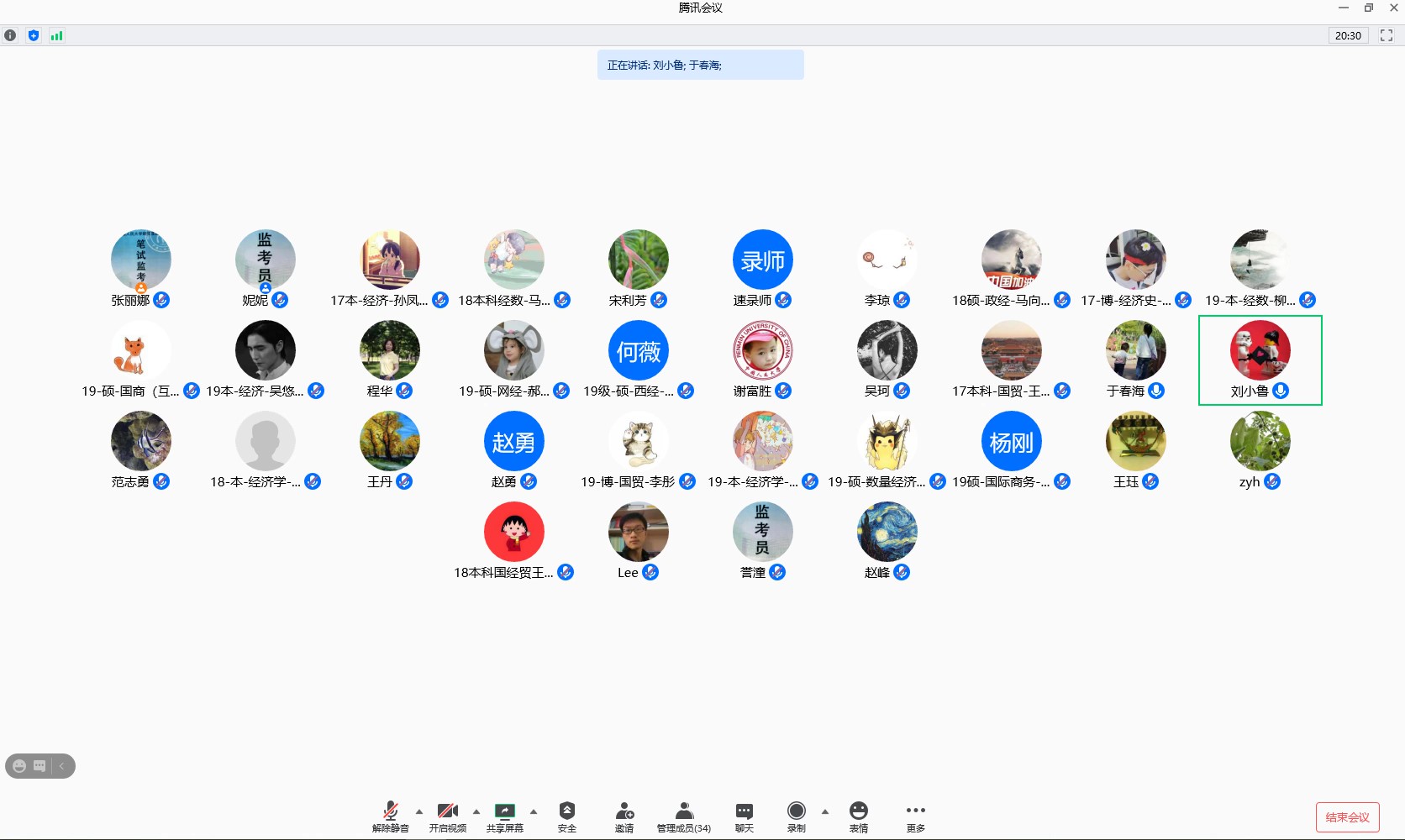Viewport: 1405px width, 840px height.
Task: Open 管理成员(34) member management panel
Action: click(x=684, y=816)
